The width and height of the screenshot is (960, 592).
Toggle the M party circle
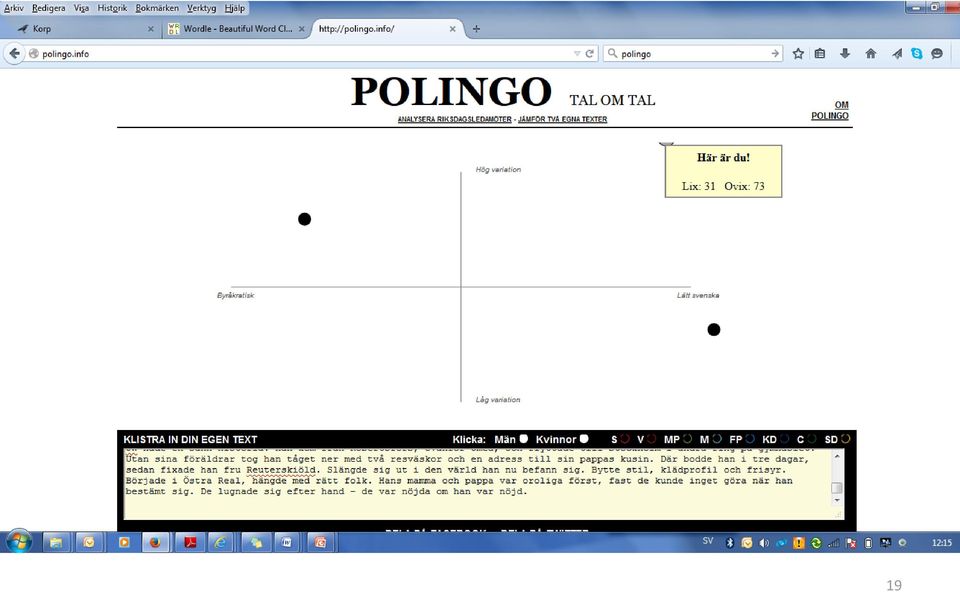(717, 439)
